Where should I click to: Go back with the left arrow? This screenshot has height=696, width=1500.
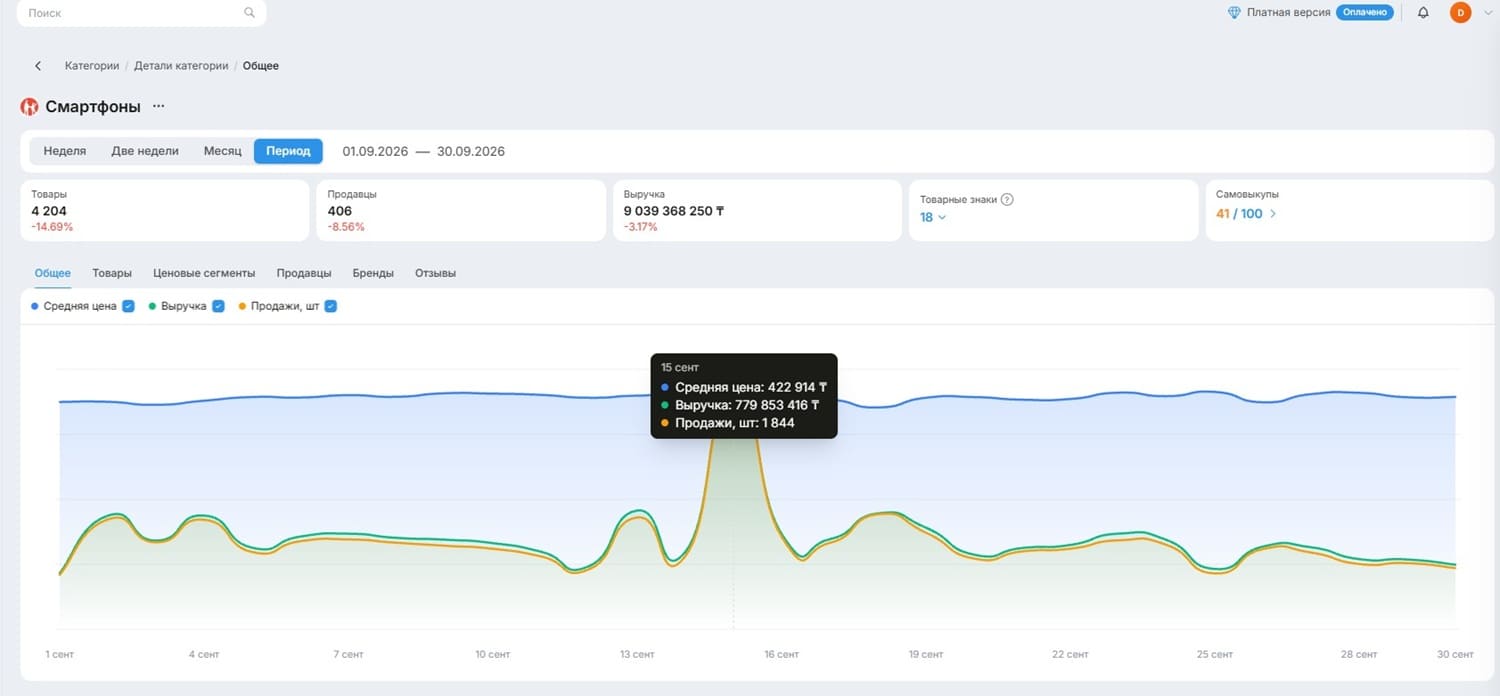[38, 66]
